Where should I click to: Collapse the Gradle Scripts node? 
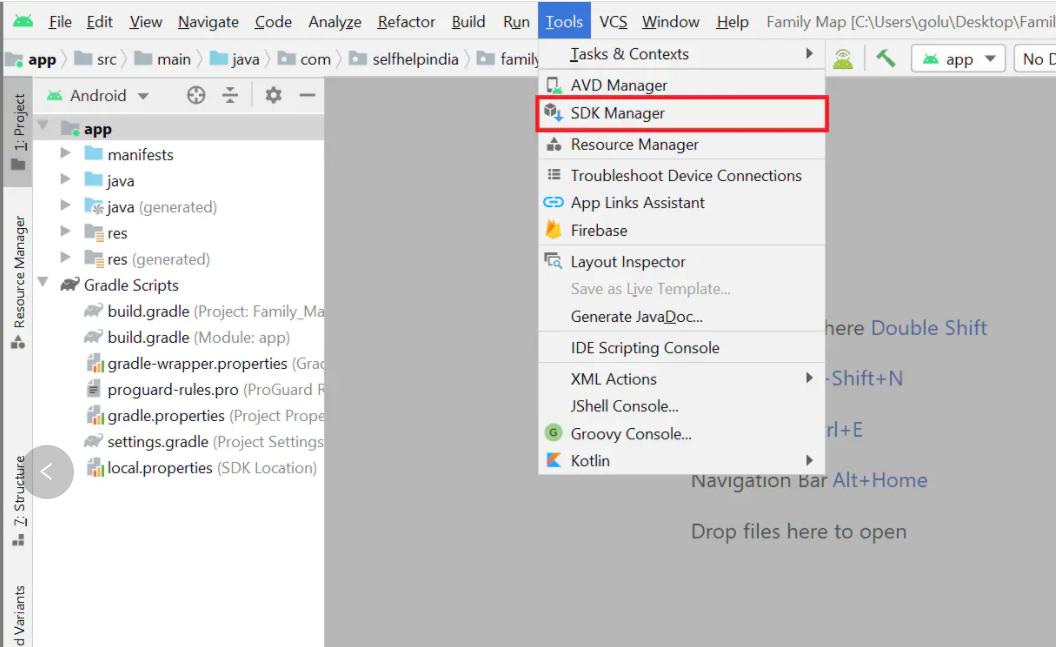(43, 284)
